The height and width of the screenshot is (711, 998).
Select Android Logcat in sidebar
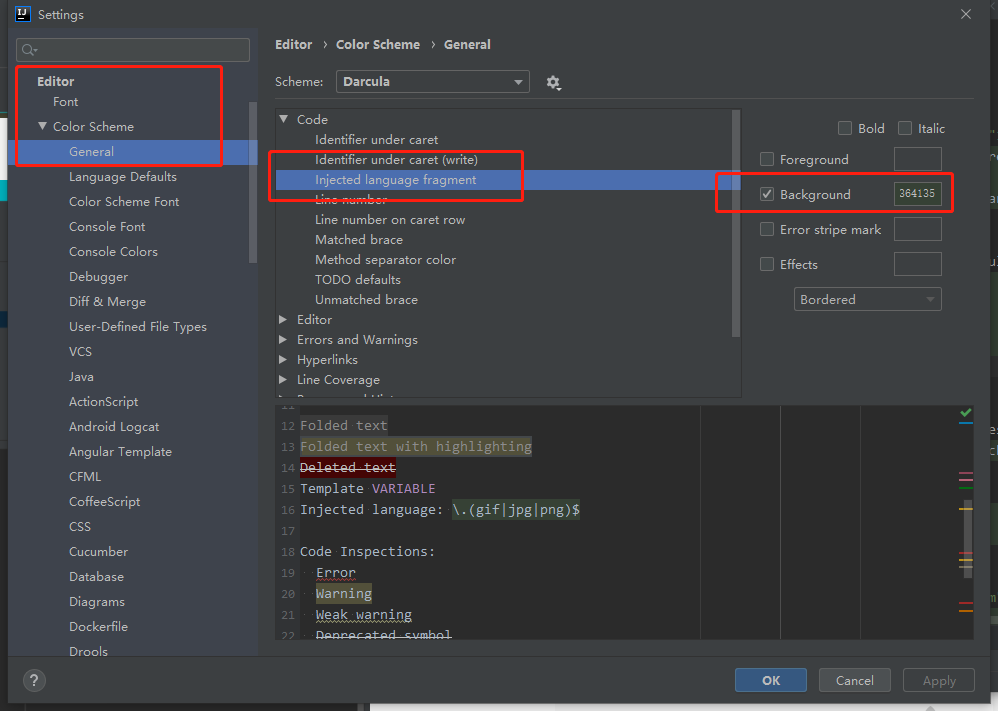(114, 426)
